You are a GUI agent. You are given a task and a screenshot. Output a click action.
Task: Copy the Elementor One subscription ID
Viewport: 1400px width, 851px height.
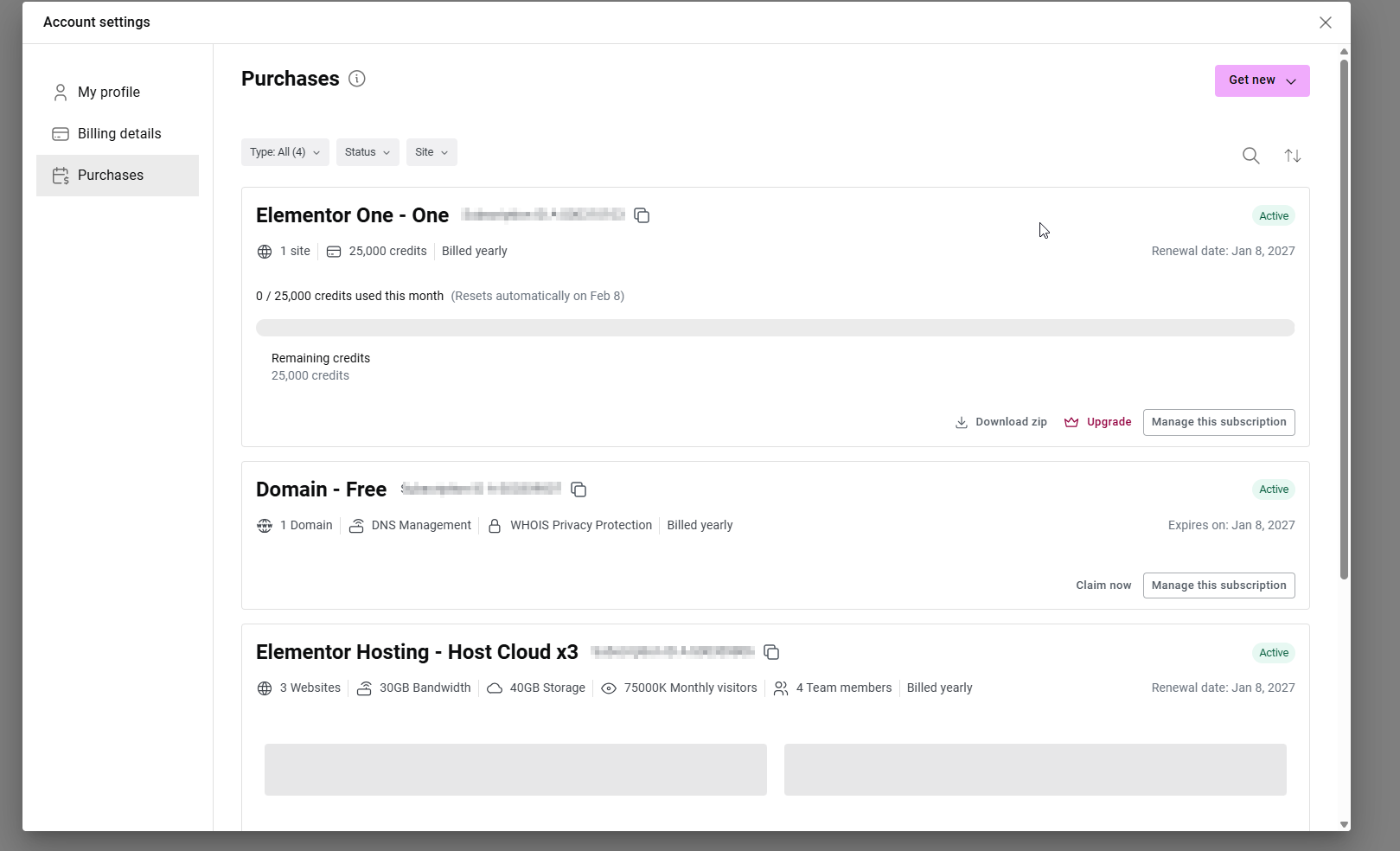click(x=642, y=215)
